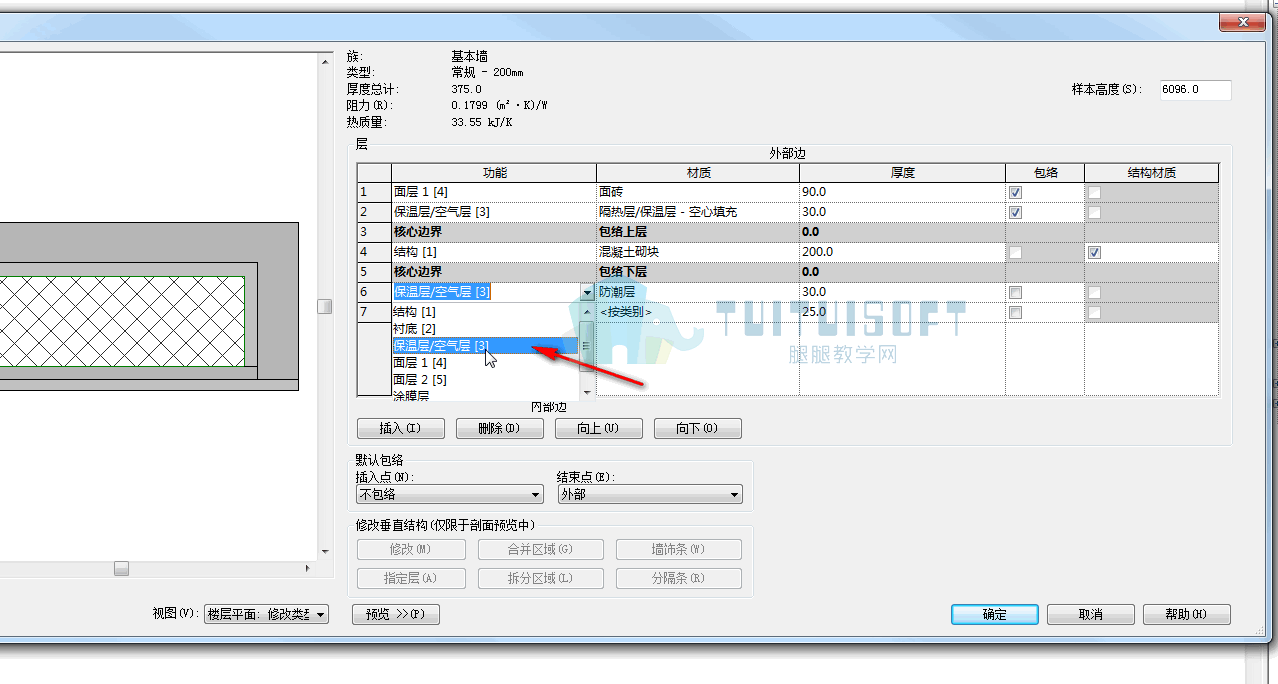Confirm with the 确定 button

click(x=995, y=614)
